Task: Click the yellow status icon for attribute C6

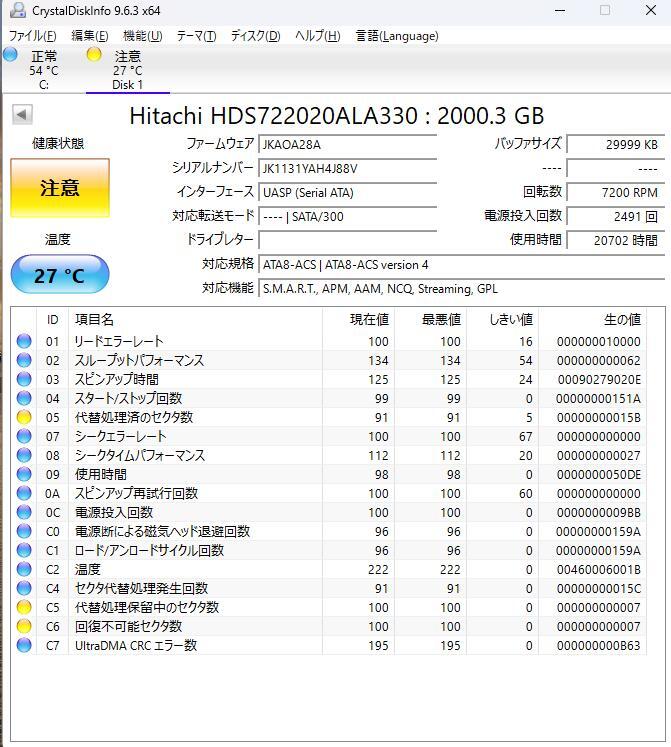Action: click(24, 626)
